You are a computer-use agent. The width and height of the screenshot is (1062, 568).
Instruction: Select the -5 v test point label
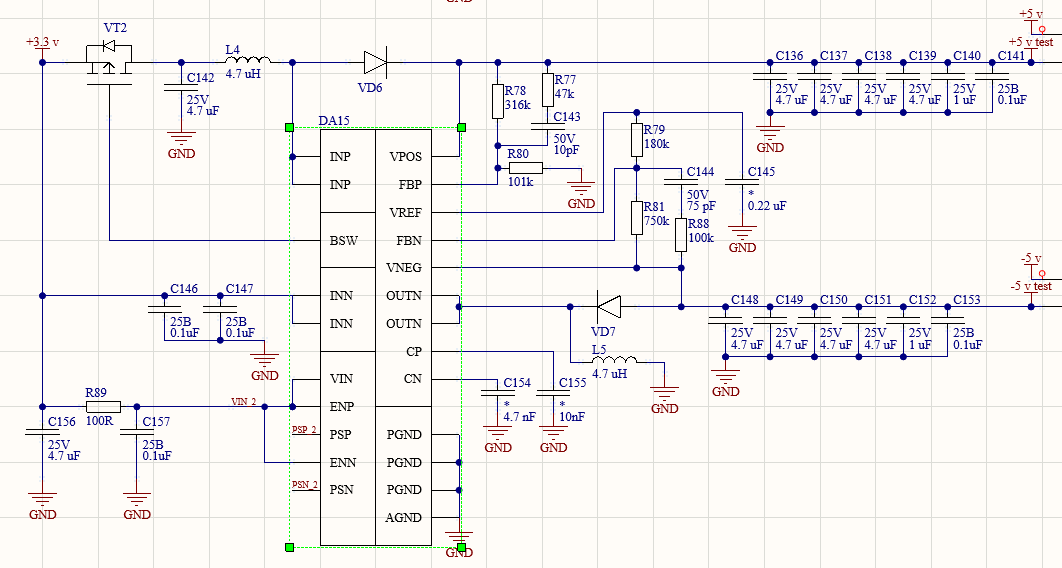(x=1032, y=286)
